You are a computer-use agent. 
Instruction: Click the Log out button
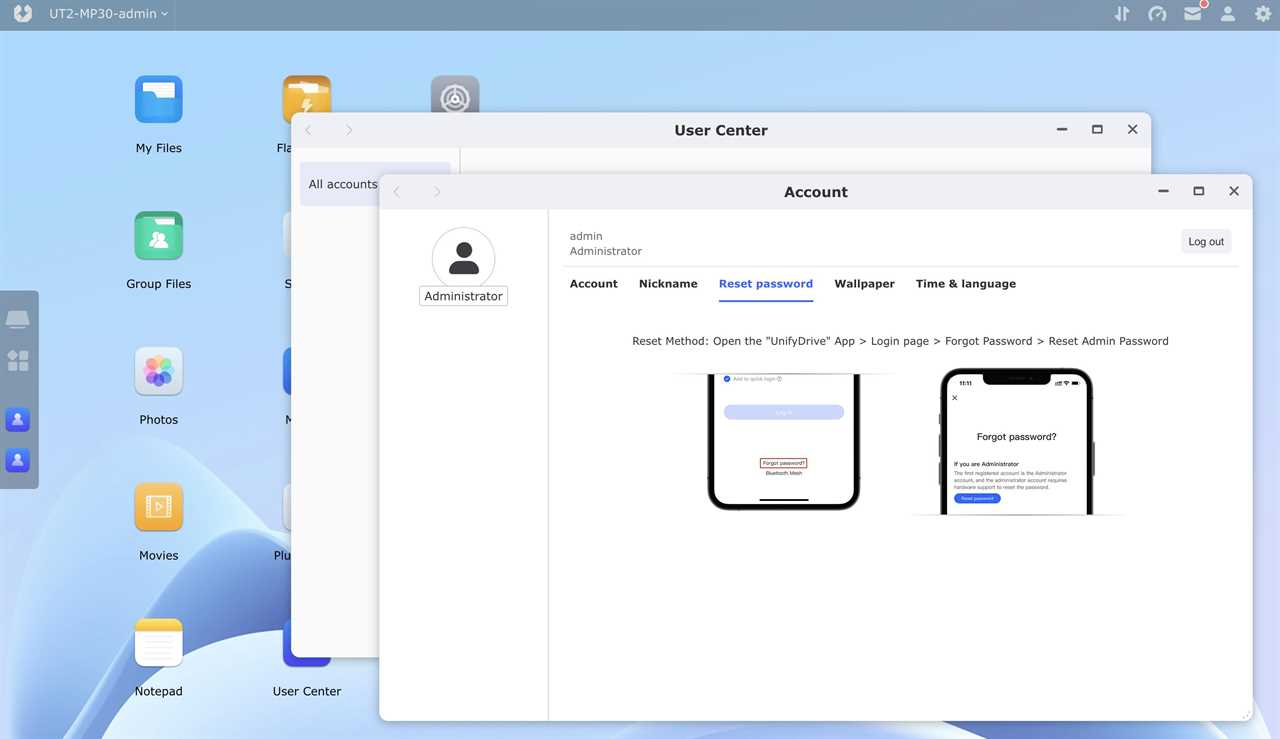tap(1206, 242)
